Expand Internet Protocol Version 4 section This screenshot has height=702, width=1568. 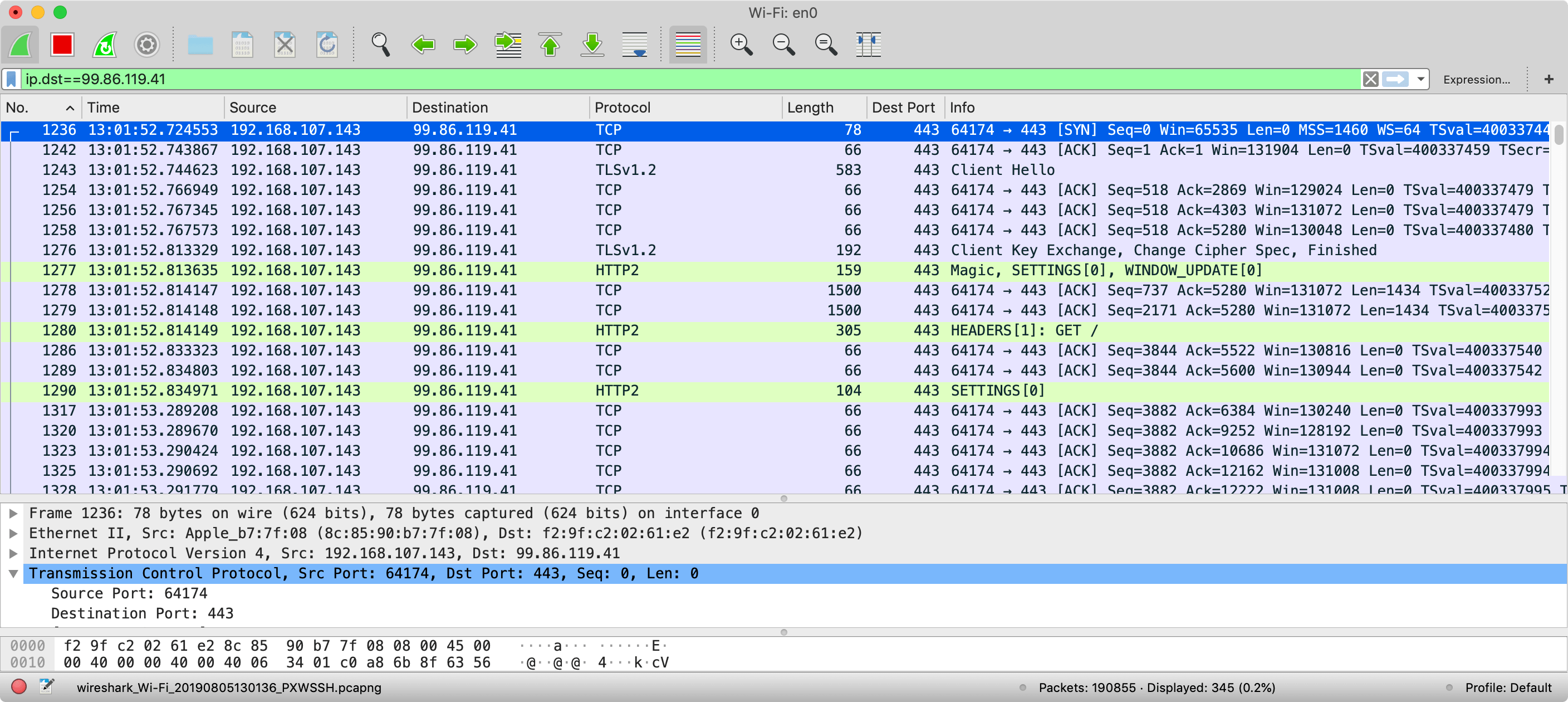(x=13, y=553)
